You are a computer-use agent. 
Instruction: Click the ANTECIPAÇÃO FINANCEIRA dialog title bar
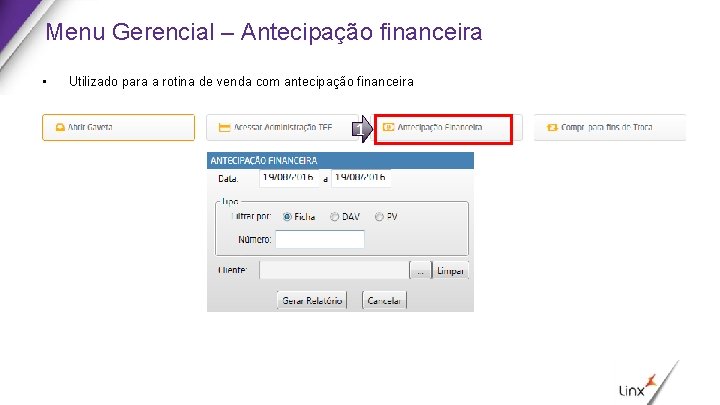click(x=340, y=160)
